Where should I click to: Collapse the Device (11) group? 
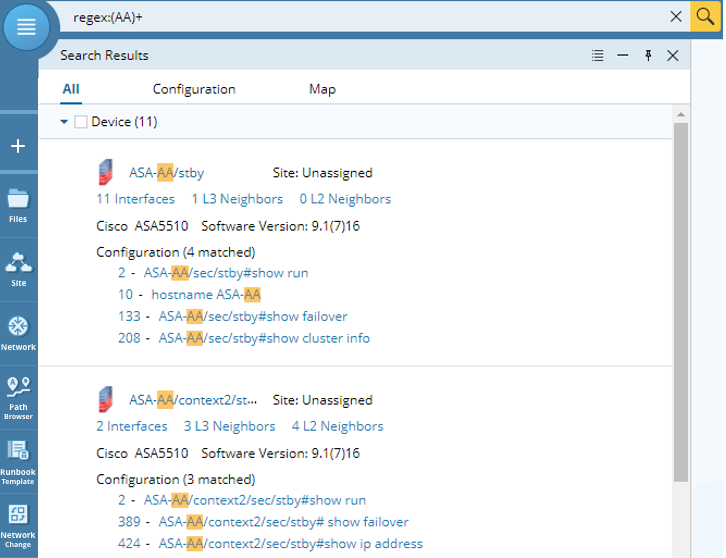click(x=64, y=122)
